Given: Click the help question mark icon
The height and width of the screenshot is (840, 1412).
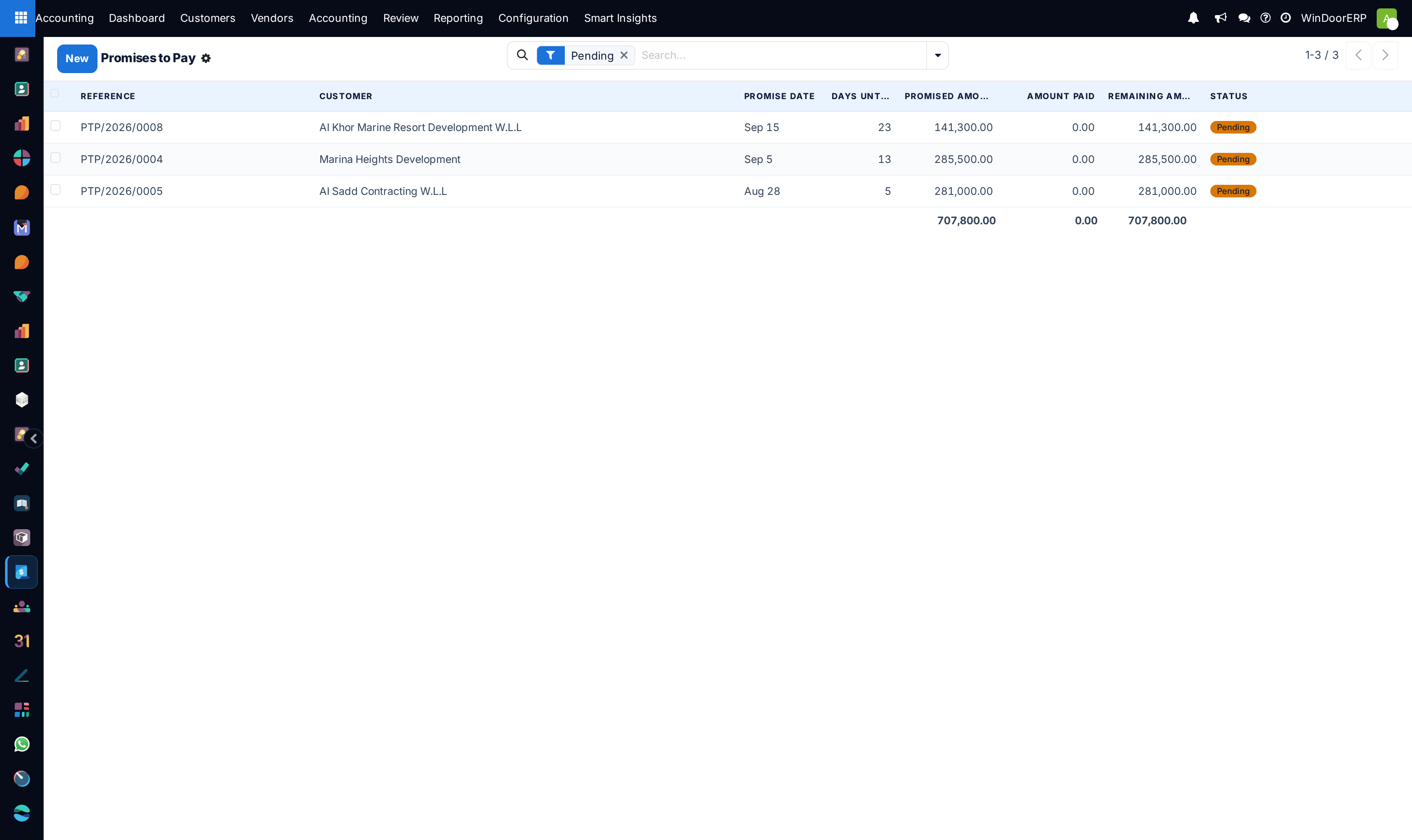Looking at the screenshot, I should pos(1265,18).
